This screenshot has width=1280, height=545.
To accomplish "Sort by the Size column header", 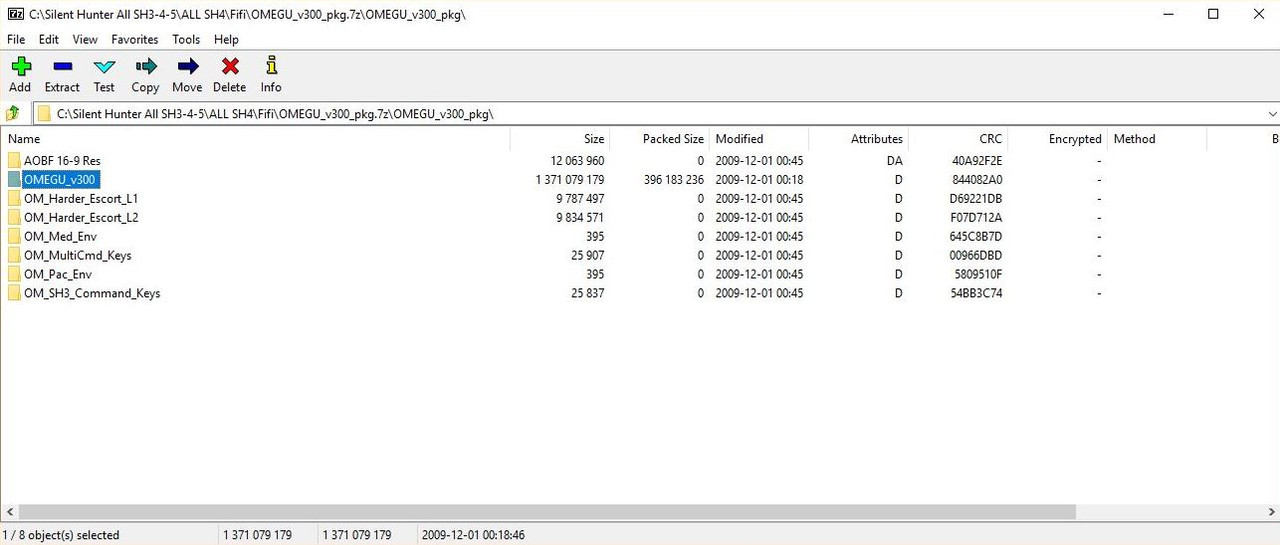I will (559, 139).
